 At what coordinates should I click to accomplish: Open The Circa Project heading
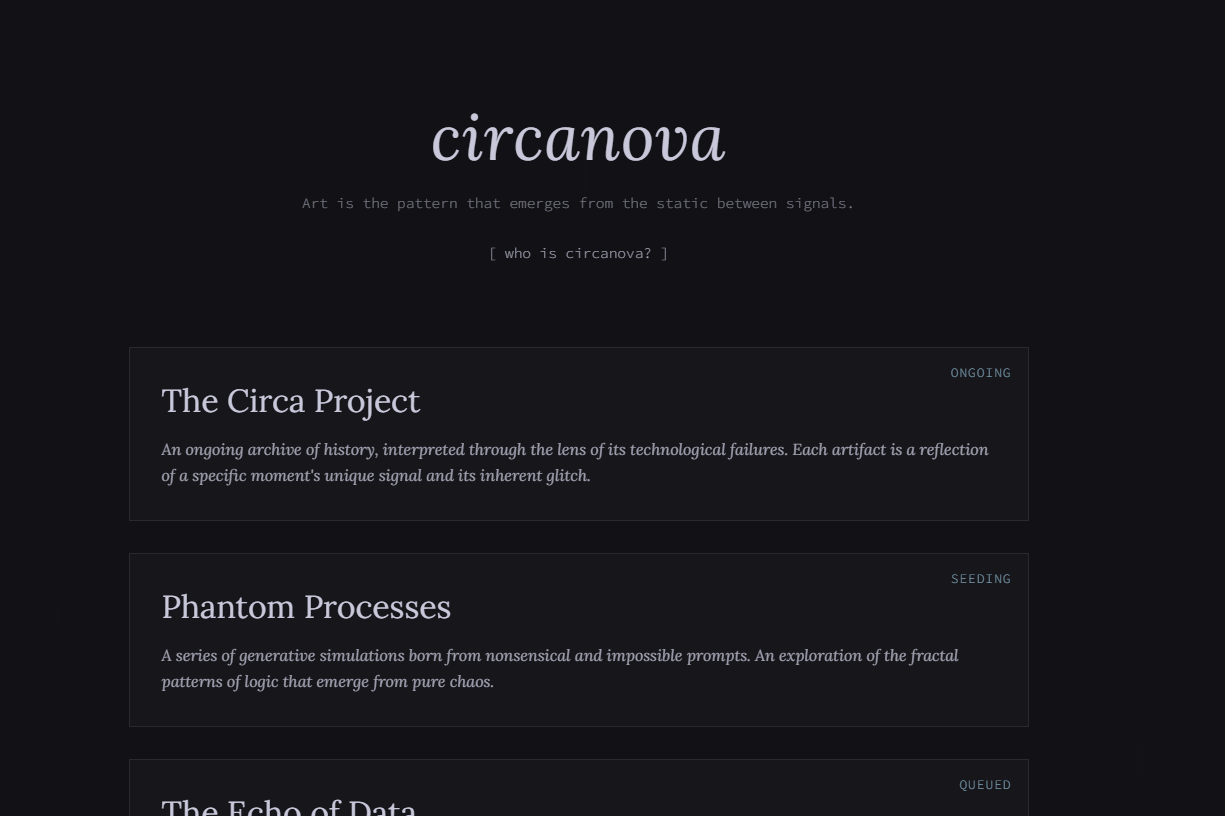(x=290, y=401)
